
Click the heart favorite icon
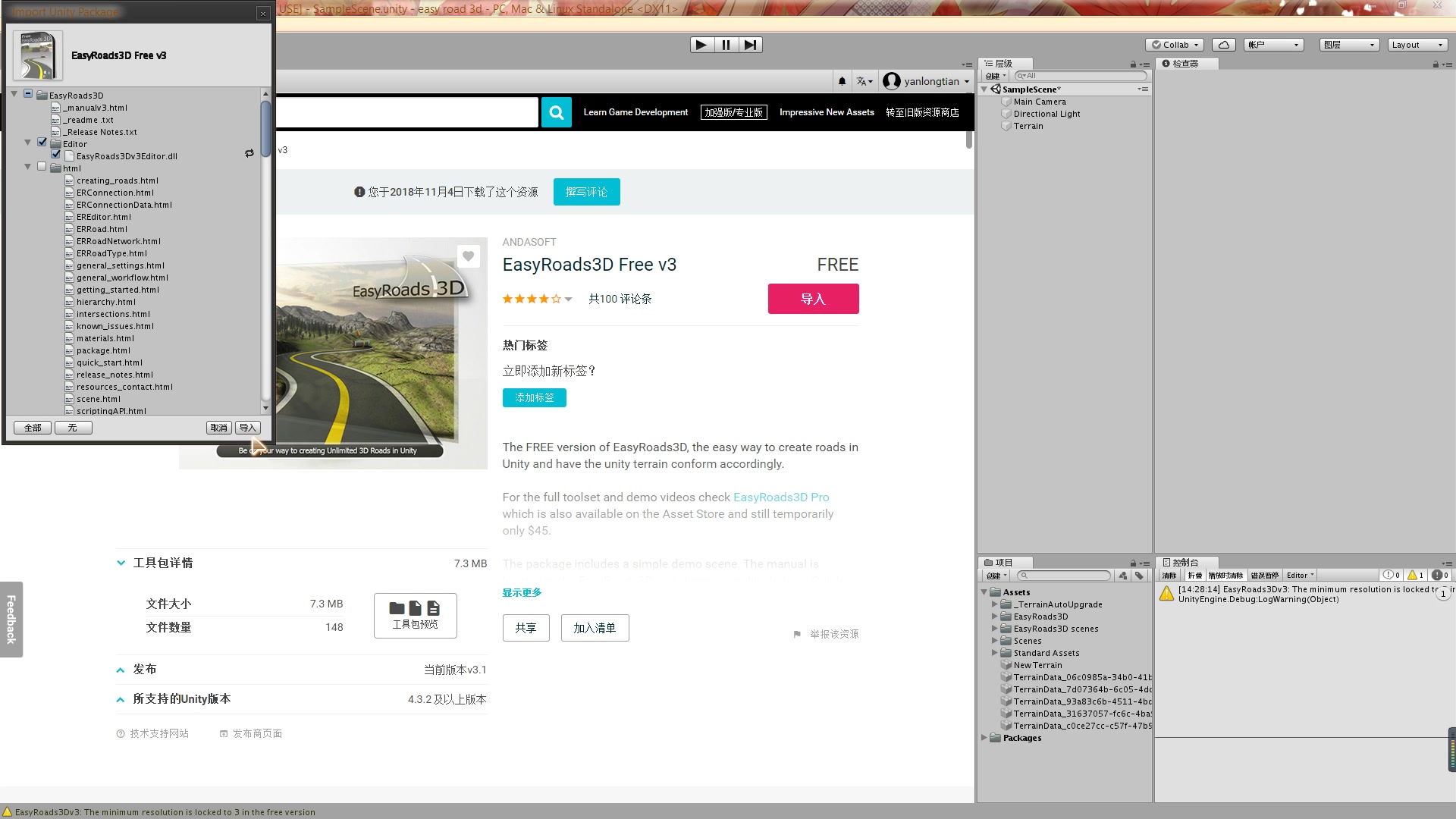point(468,256)
